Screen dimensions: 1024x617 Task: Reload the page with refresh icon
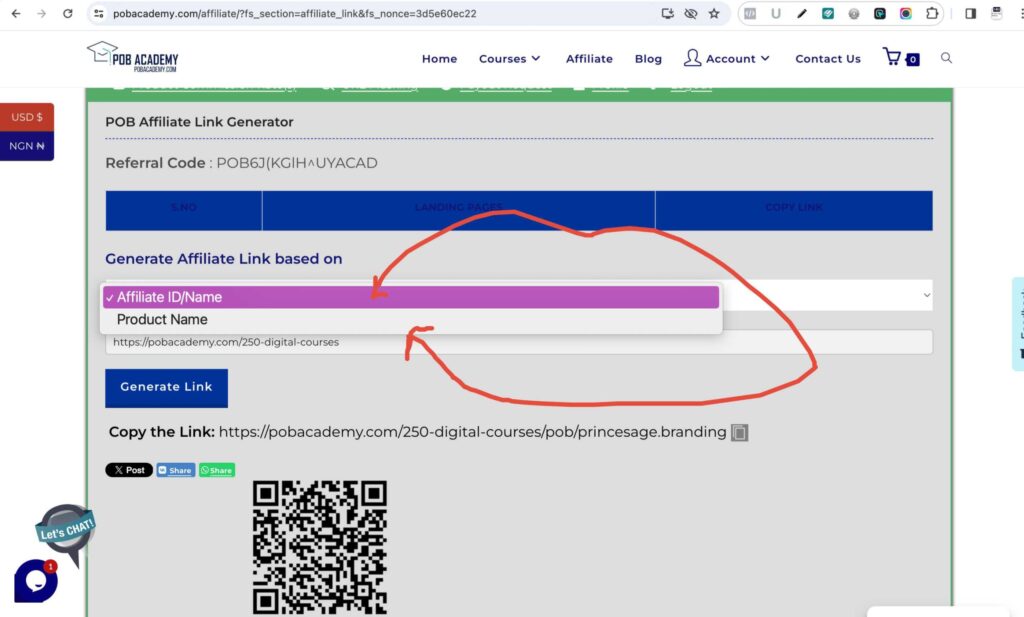pyautogui.click(x=67, y=13)
